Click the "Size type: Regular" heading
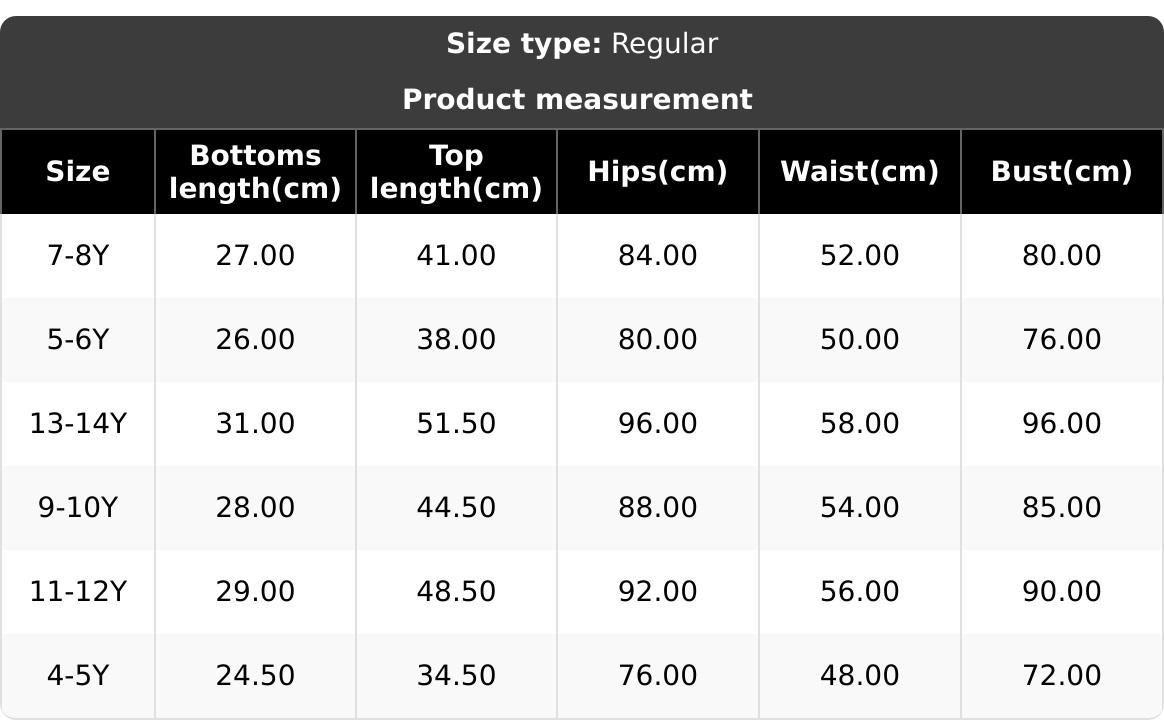The height and width of the screenshot is (720, 1164). click(x=581, y=44)
